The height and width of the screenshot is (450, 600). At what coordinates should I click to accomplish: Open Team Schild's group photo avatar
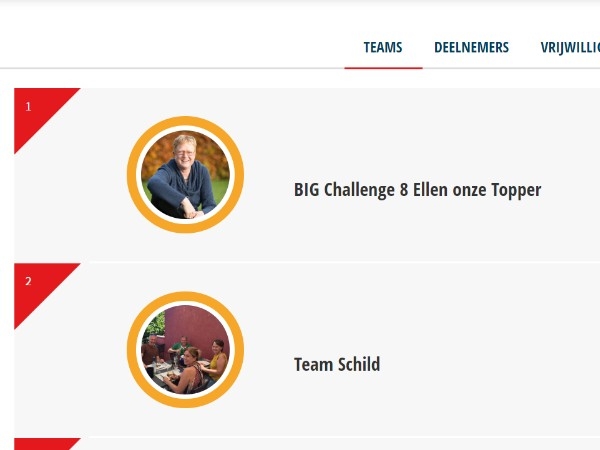186,349
